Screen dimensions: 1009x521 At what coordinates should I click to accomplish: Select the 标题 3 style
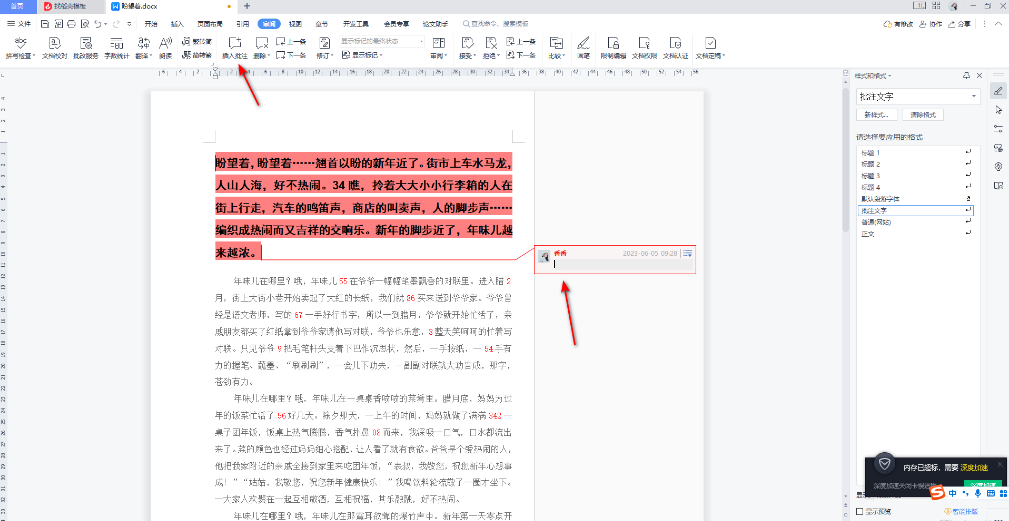point(916,176)
